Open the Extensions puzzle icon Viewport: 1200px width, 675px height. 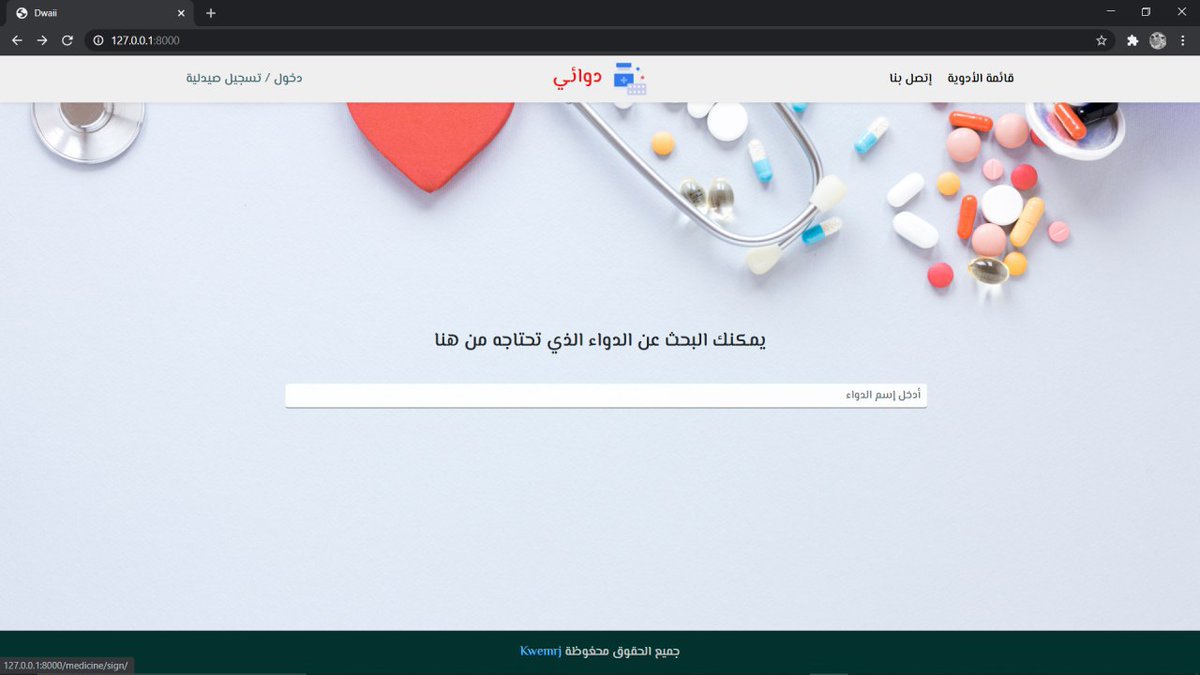pyautogui.click(x=1132, y=40)
